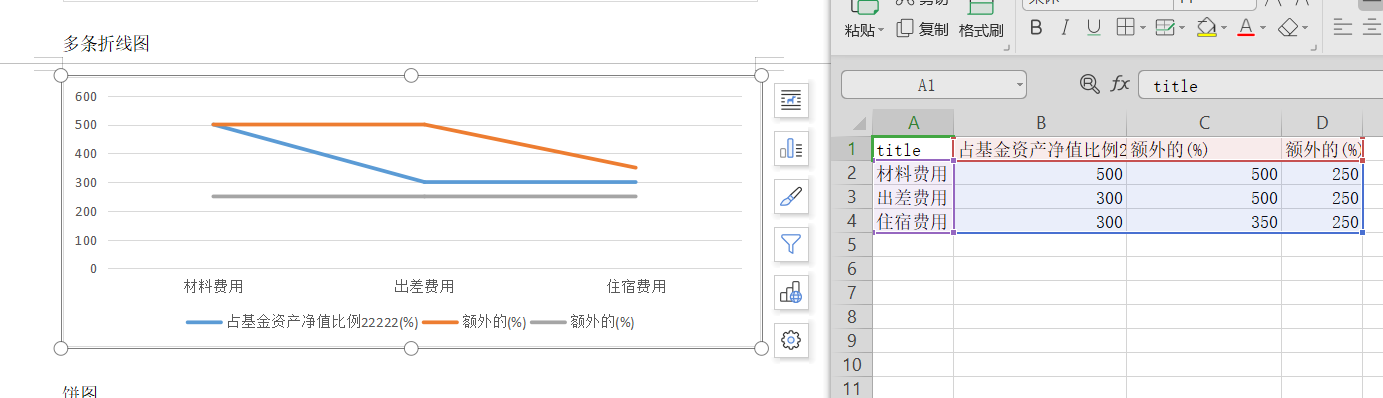Screen dimensions: 1383x398
Task: Click blue legend entry 占基金资产净值比例22222(%)
Action: 301,322
